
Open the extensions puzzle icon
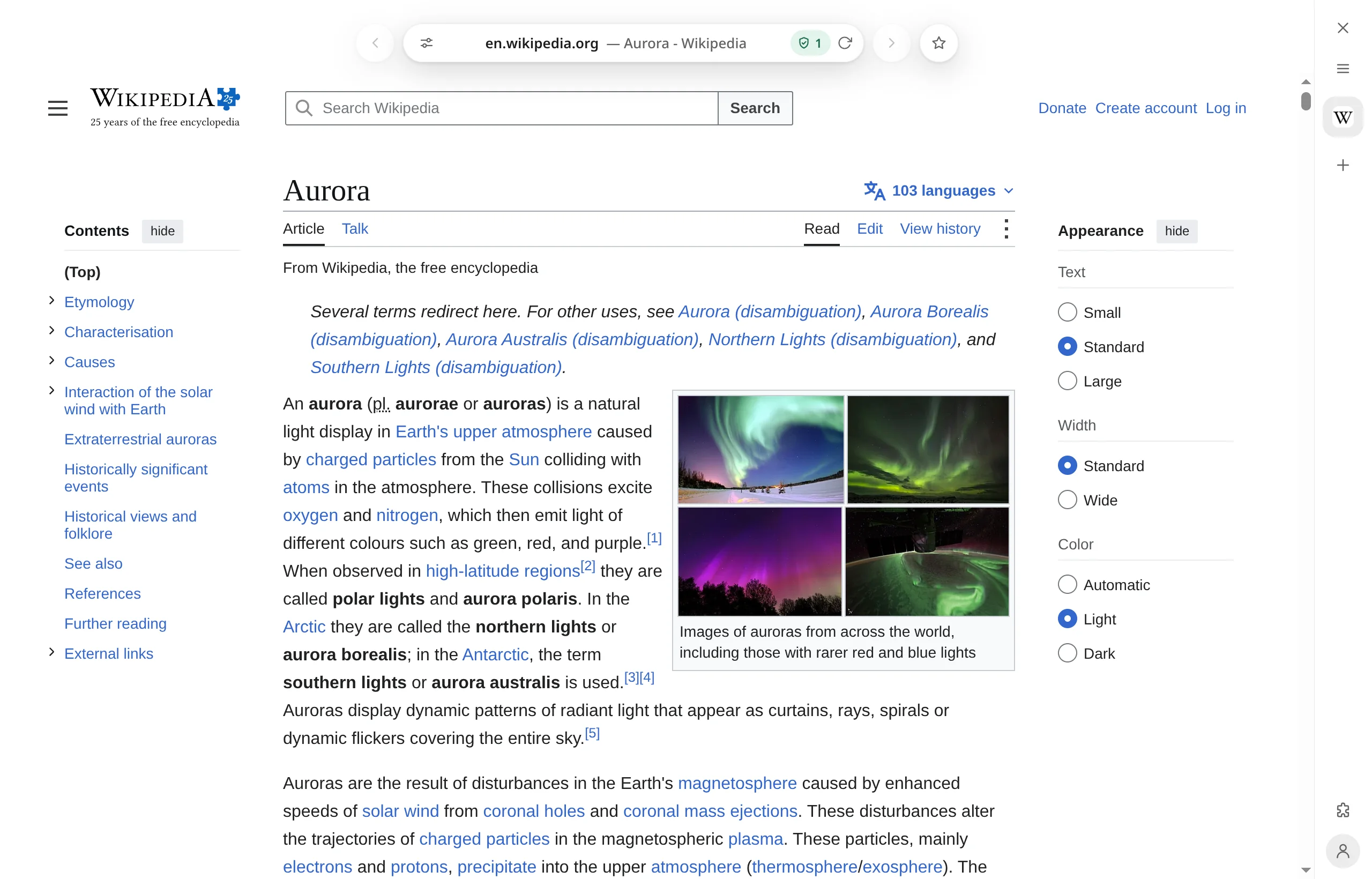point(1343,810)
